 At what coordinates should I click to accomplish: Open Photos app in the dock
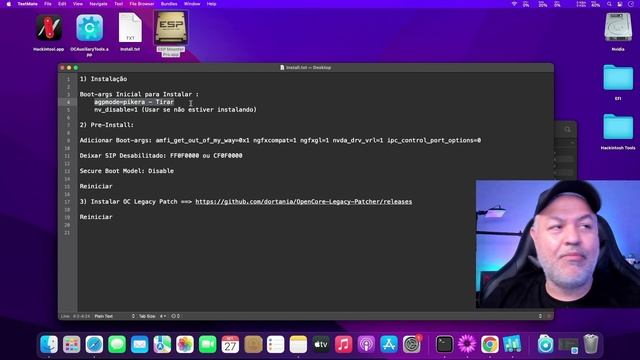(185, 344)
